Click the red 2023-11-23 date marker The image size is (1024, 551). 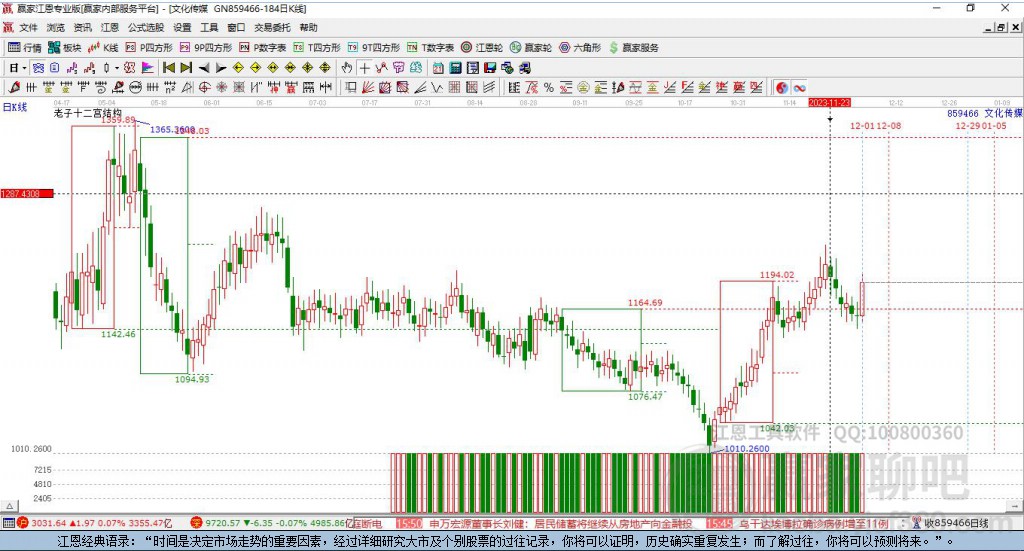point(829,103)
